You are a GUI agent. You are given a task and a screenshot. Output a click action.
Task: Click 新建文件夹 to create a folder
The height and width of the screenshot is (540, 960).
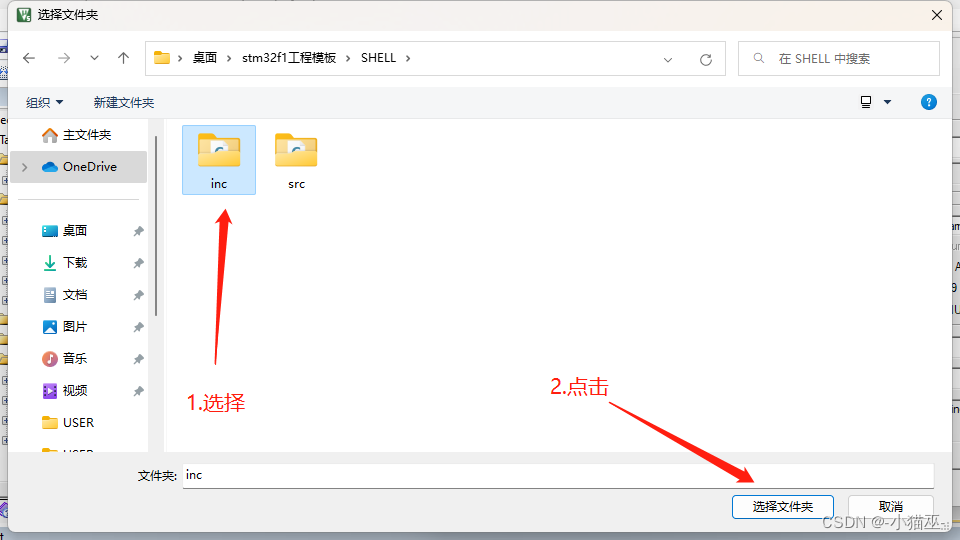[124, 102]
